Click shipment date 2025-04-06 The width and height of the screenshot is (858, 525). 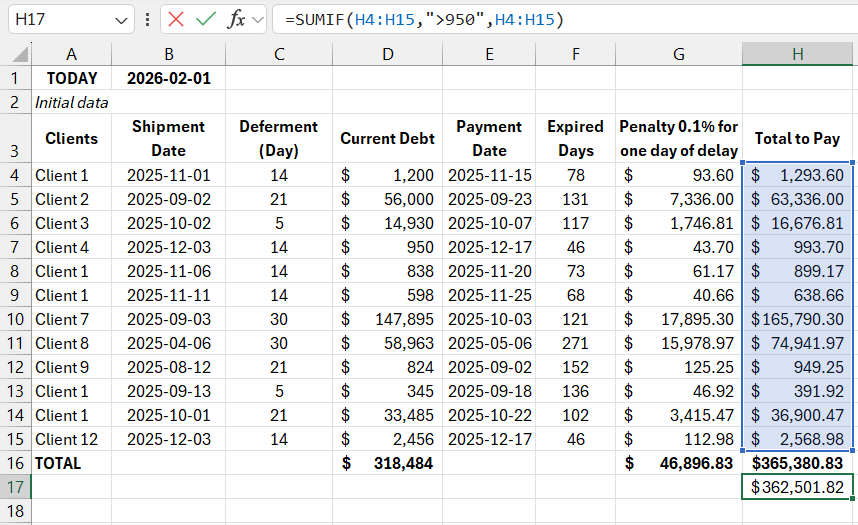[x=169, y=343]
